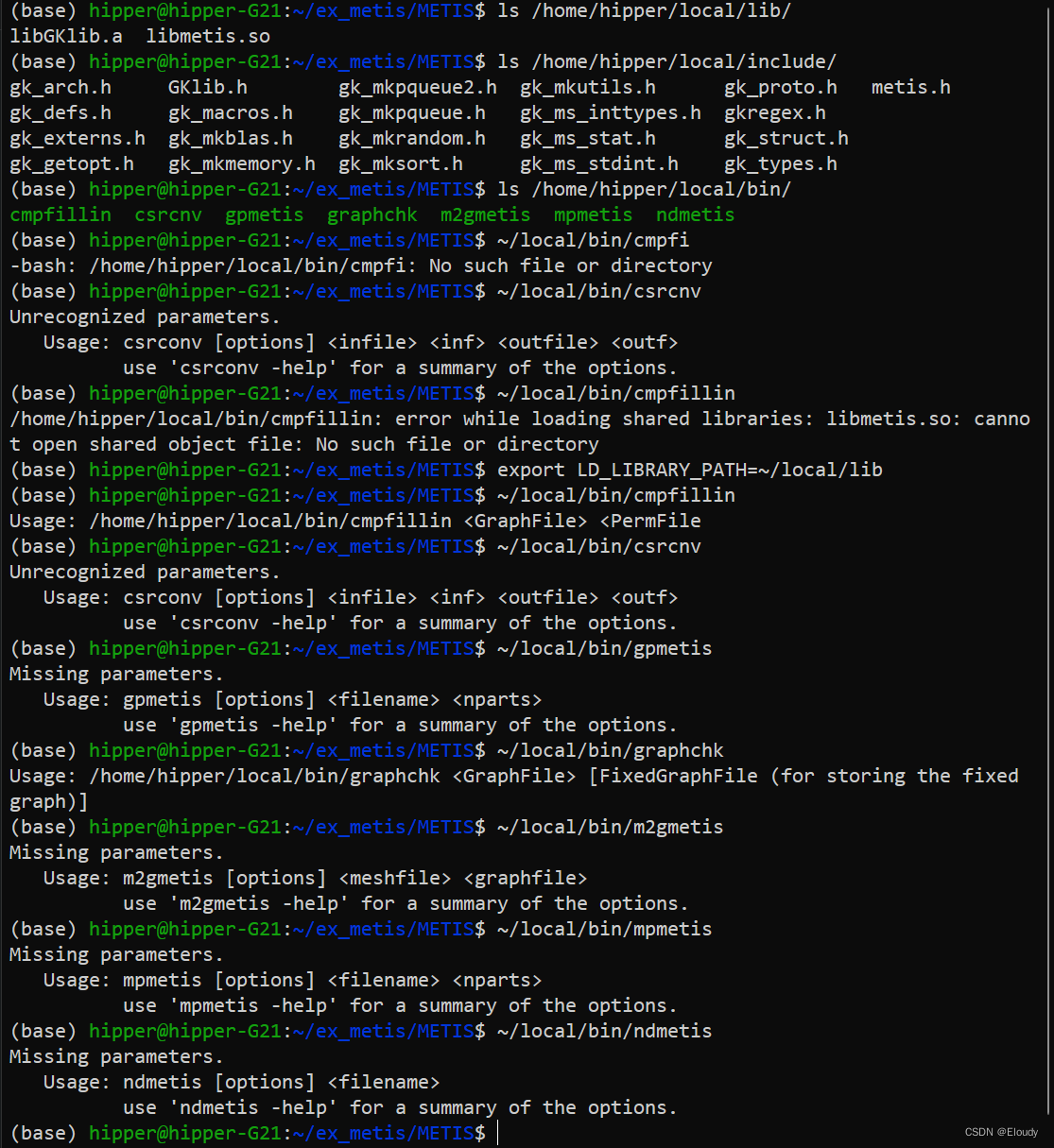Click metis.h header name

911,87
